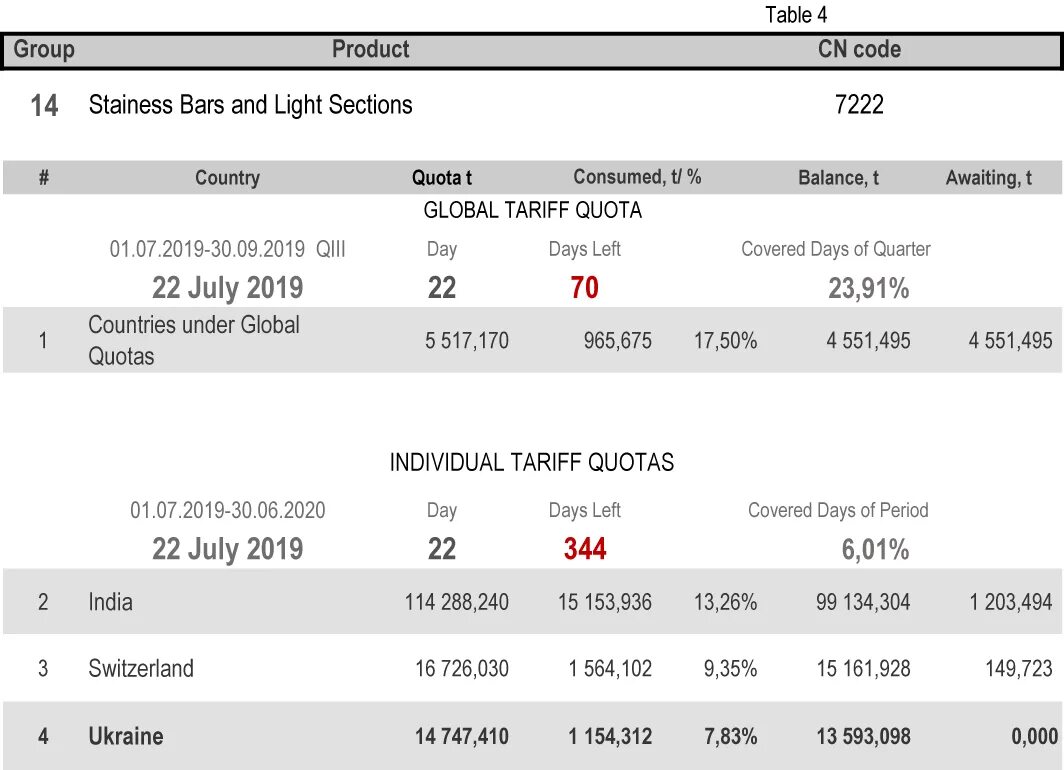Click the India row country cell

point(111,602)
